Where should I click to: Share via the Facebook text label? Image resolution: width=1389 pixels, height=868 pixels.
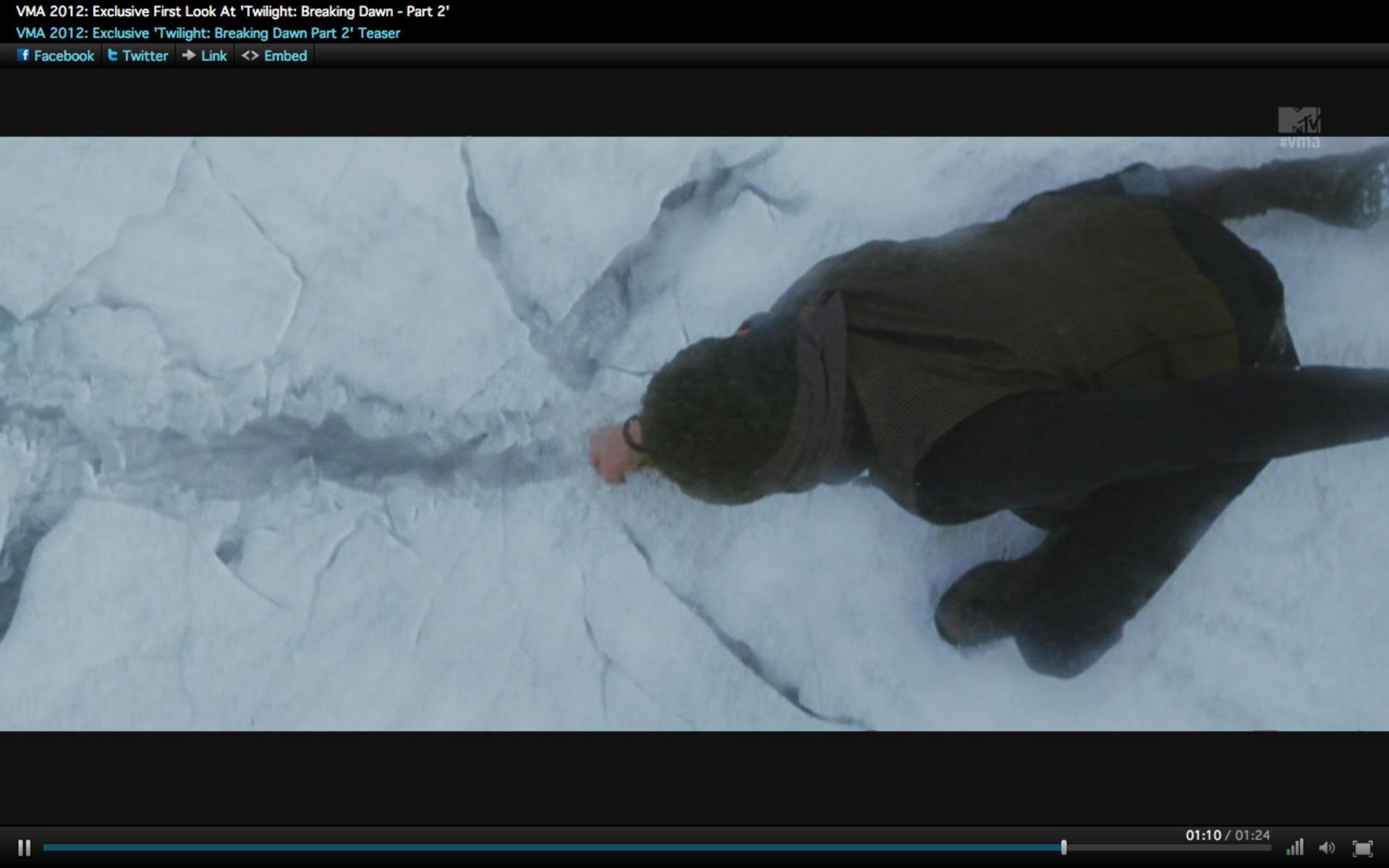tap(64, 56)
